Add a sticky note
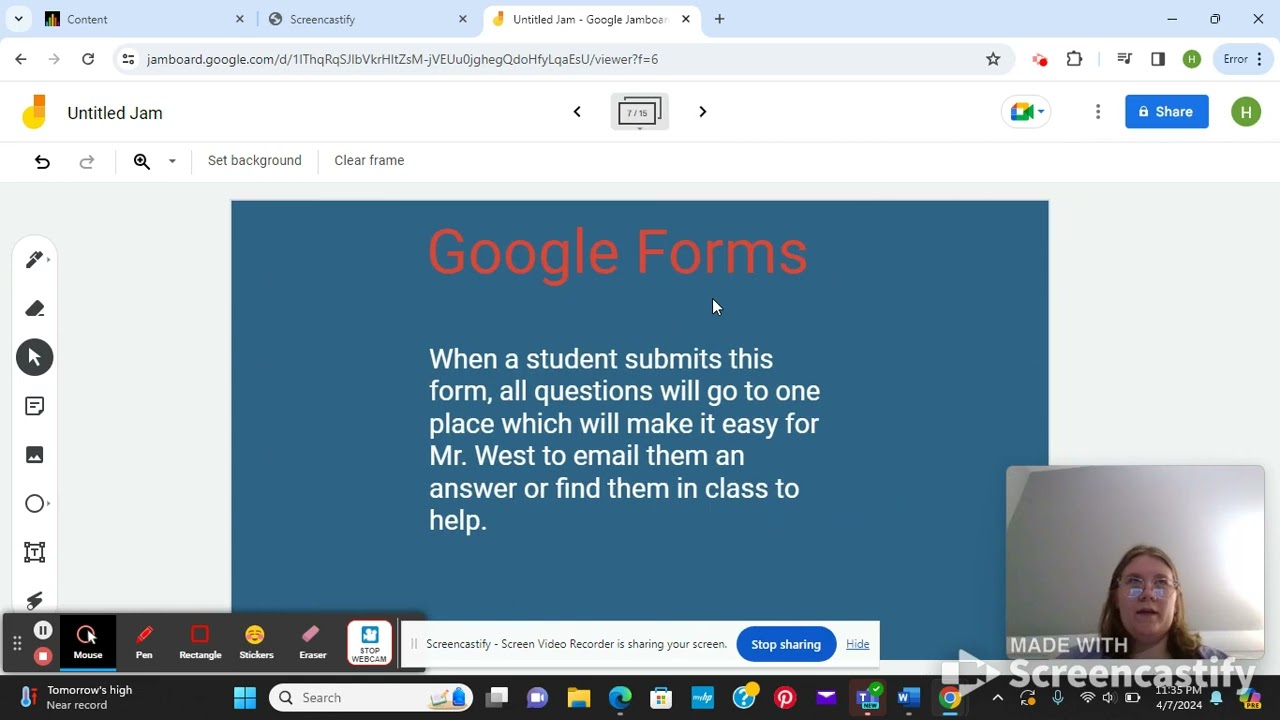Screen dimensions: 1280x720 coord(35,406)
